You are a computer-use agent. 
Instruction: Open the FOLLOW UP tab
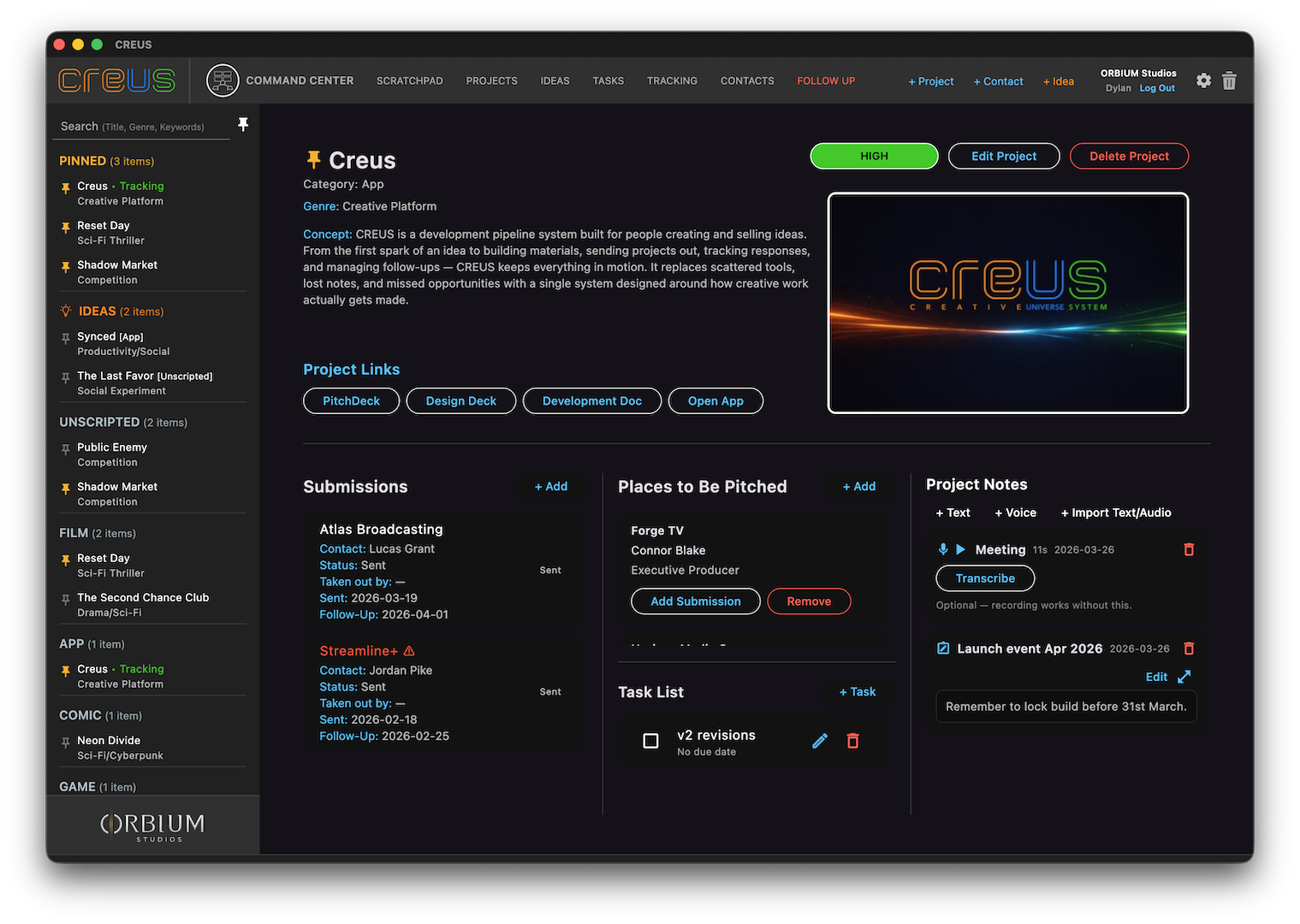pos(825,80)
